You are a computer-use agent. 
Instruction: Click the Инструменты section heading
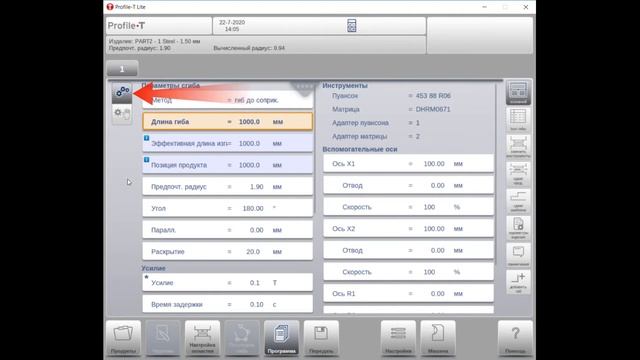pyautogui.click(x=345, y=86)
